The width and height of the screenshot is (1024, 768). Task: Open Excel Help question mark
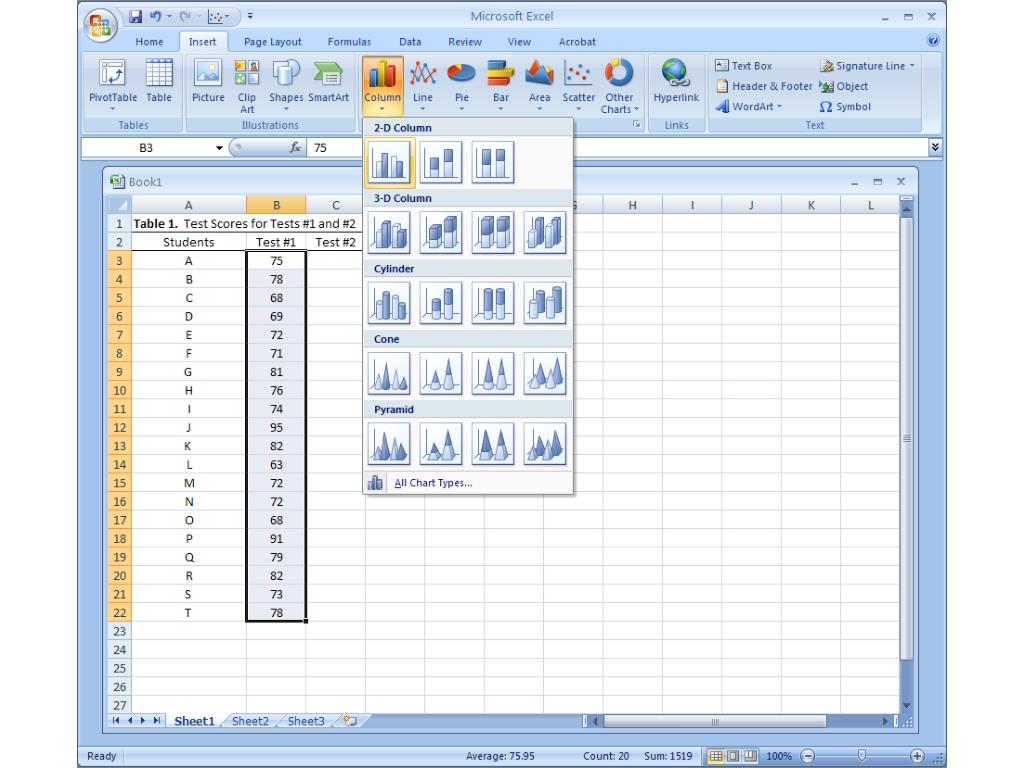pyautogui.click(x=933, y=40)
